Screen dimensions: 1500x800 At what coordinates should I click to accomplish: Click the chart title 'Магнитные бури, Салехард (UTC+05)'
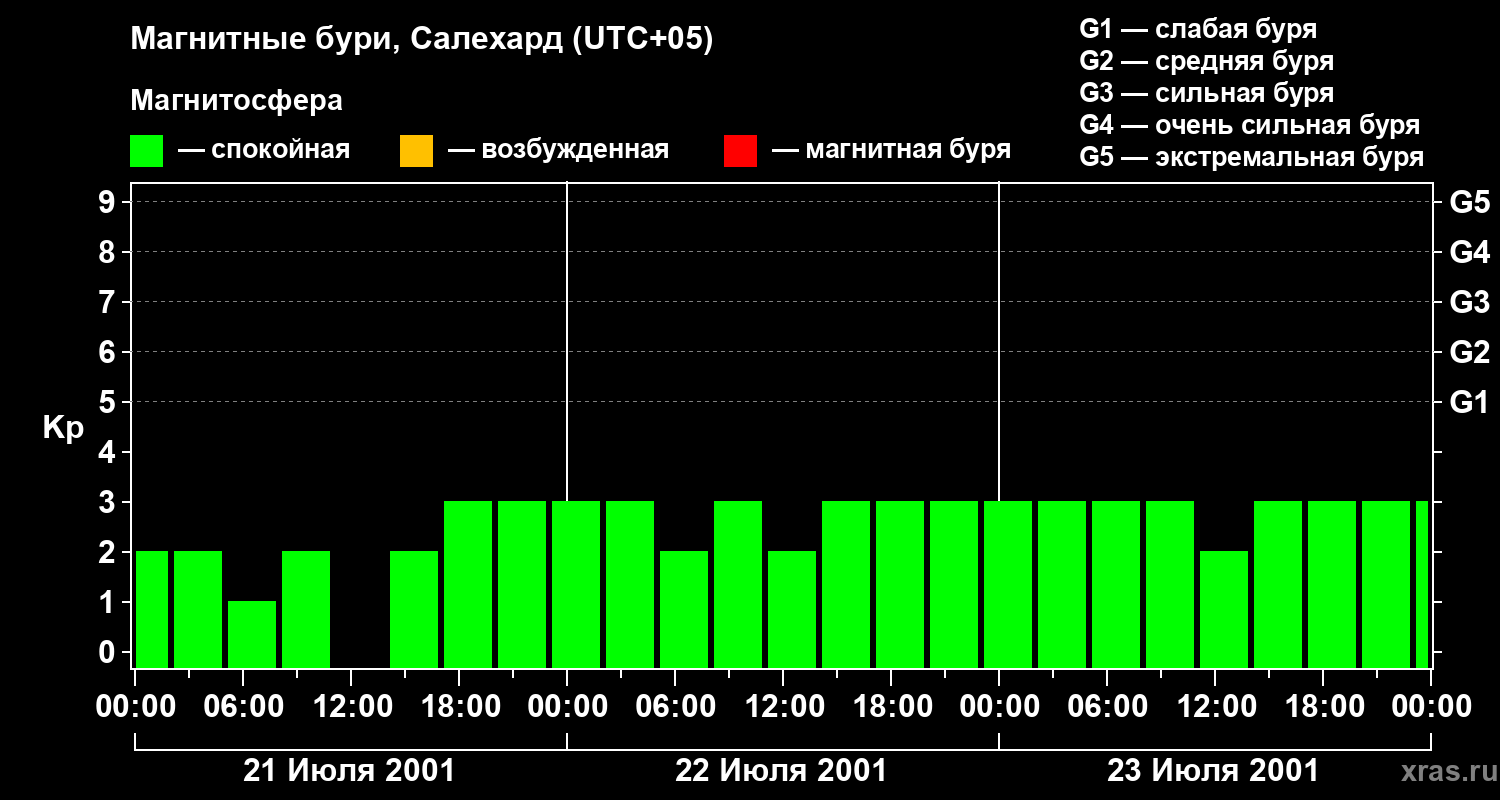click(422, 40)
